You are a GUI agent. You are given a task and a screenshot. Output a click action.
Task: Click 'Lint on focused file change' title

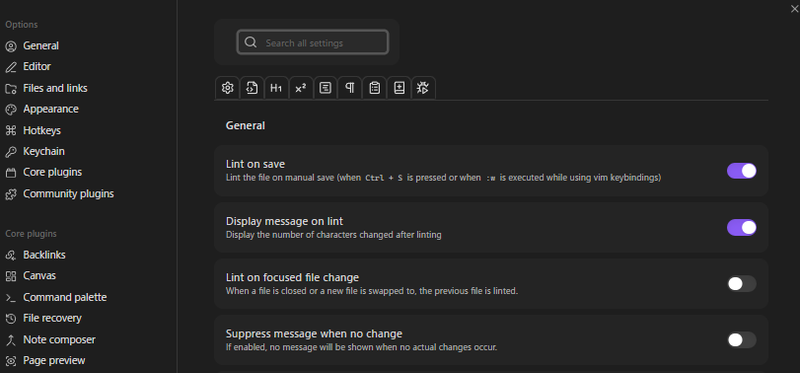[292, 277]
